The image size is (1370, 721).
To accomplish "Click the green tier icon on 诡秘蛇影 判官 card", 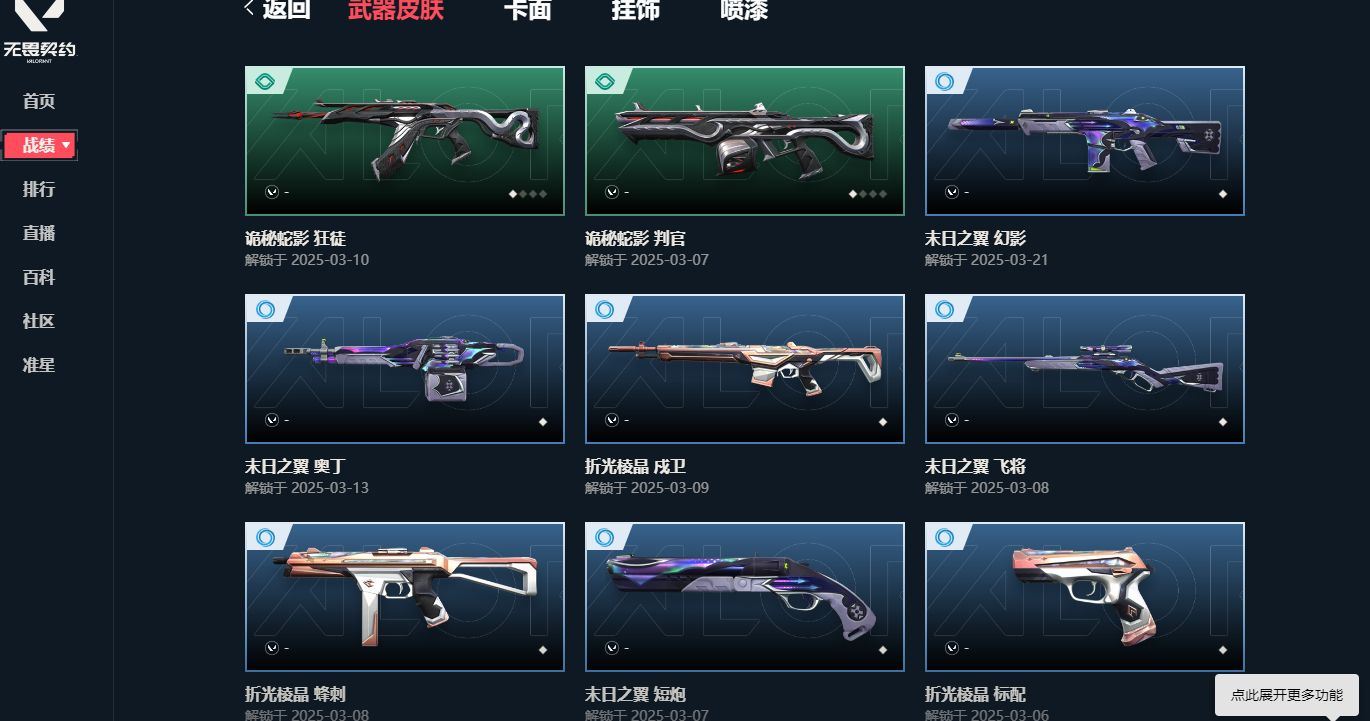I will (605, 82).
